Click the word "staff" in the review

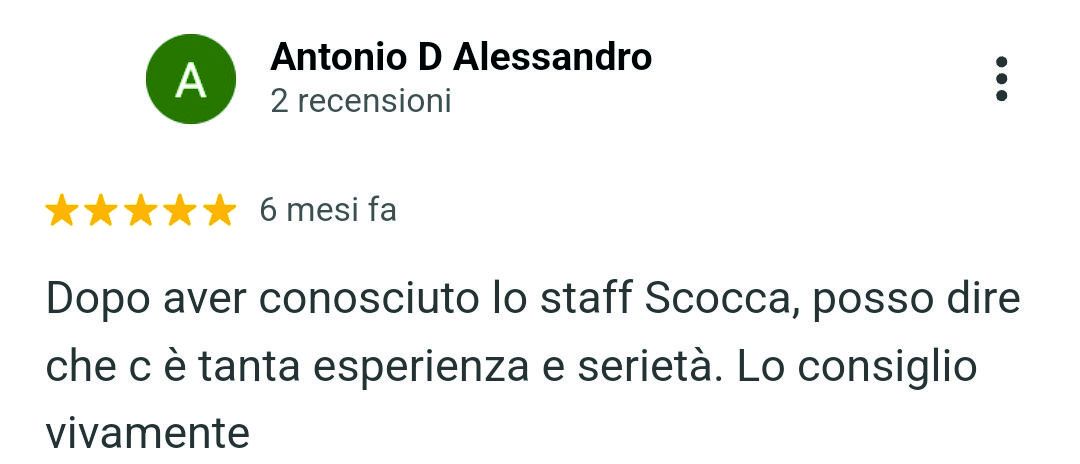585,298
